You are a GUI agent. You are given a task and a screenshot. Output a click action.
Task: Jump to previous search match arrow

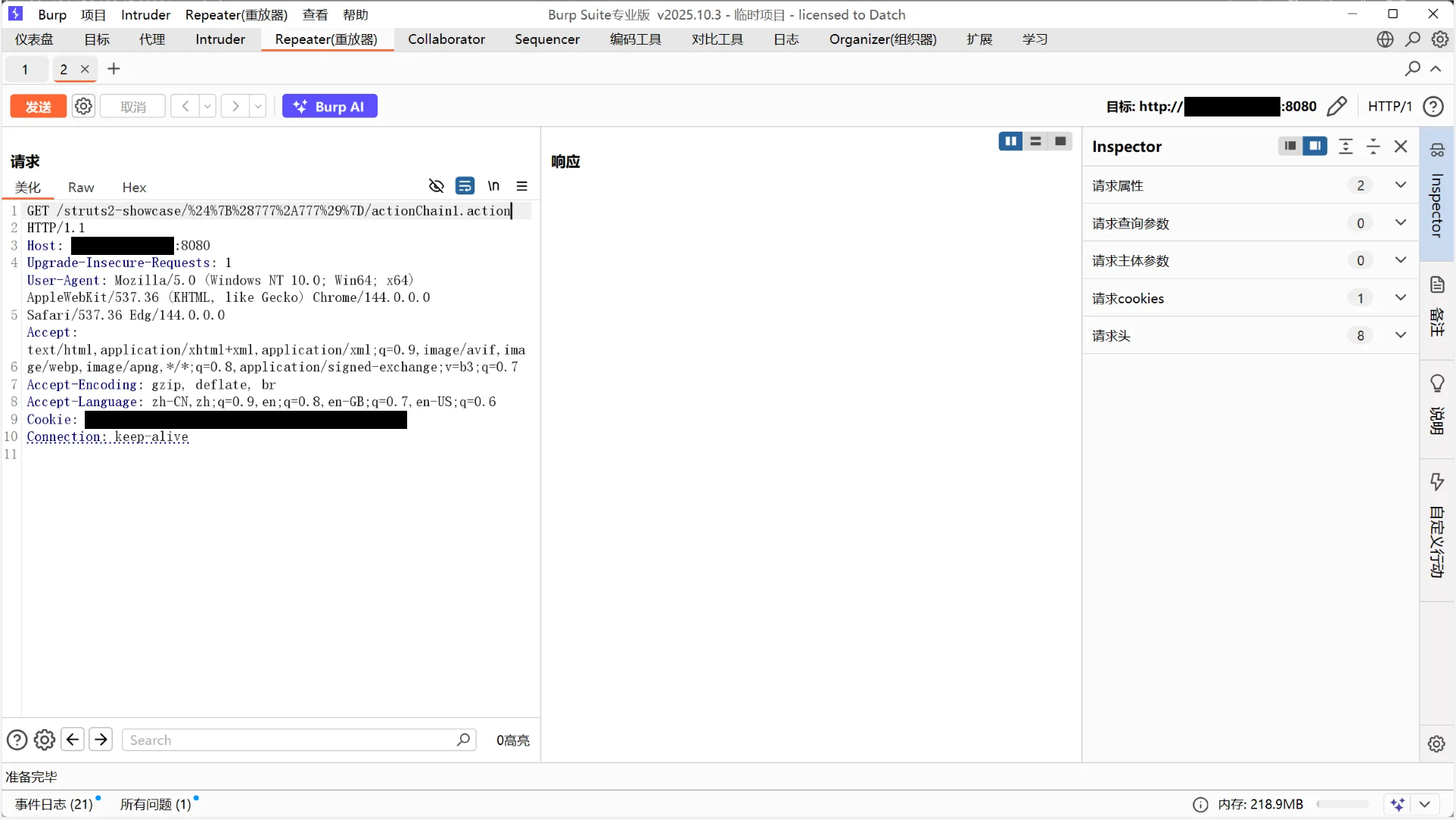pyautogui.click(x=73, y=739)
